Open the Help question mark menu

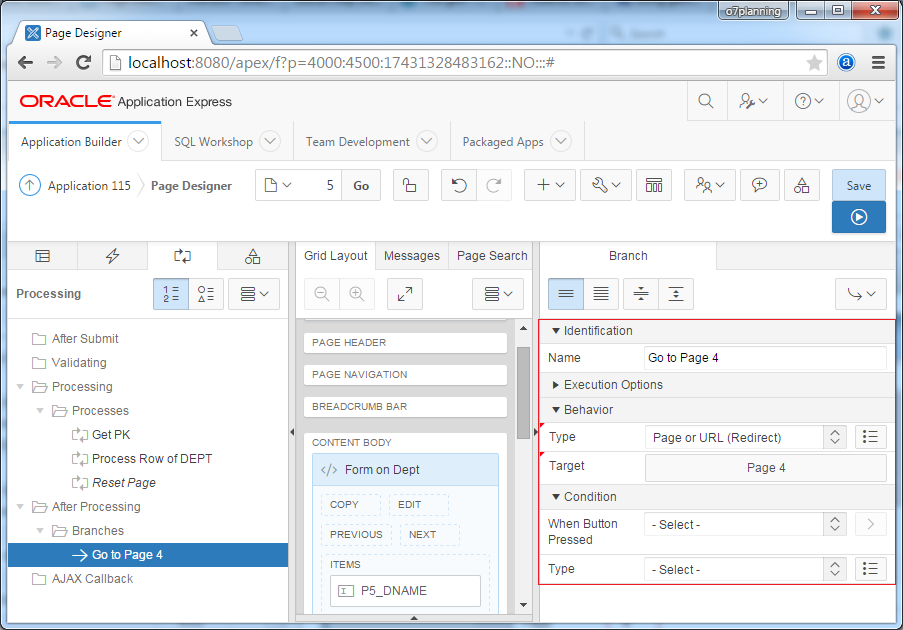pos(809,101)
